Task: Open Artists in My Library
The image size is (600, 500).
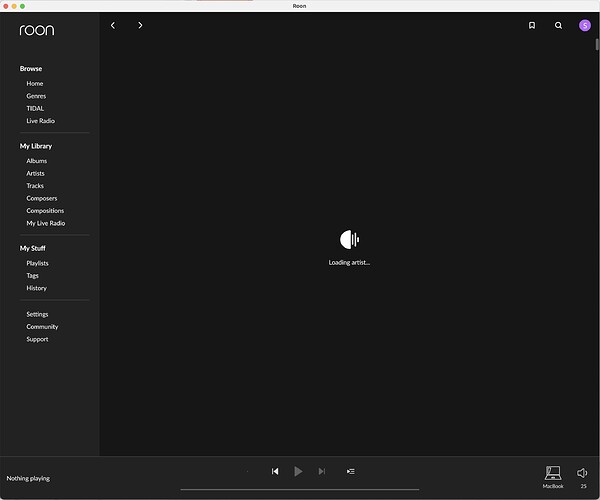Action: (35, 173)
